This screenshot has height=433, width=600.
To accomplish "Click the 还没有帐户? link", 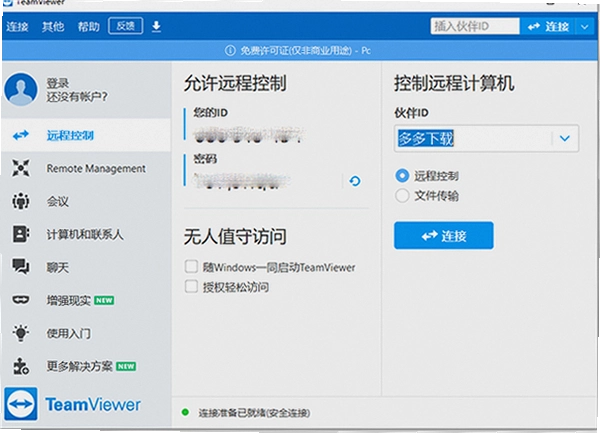I will (77, 97).
